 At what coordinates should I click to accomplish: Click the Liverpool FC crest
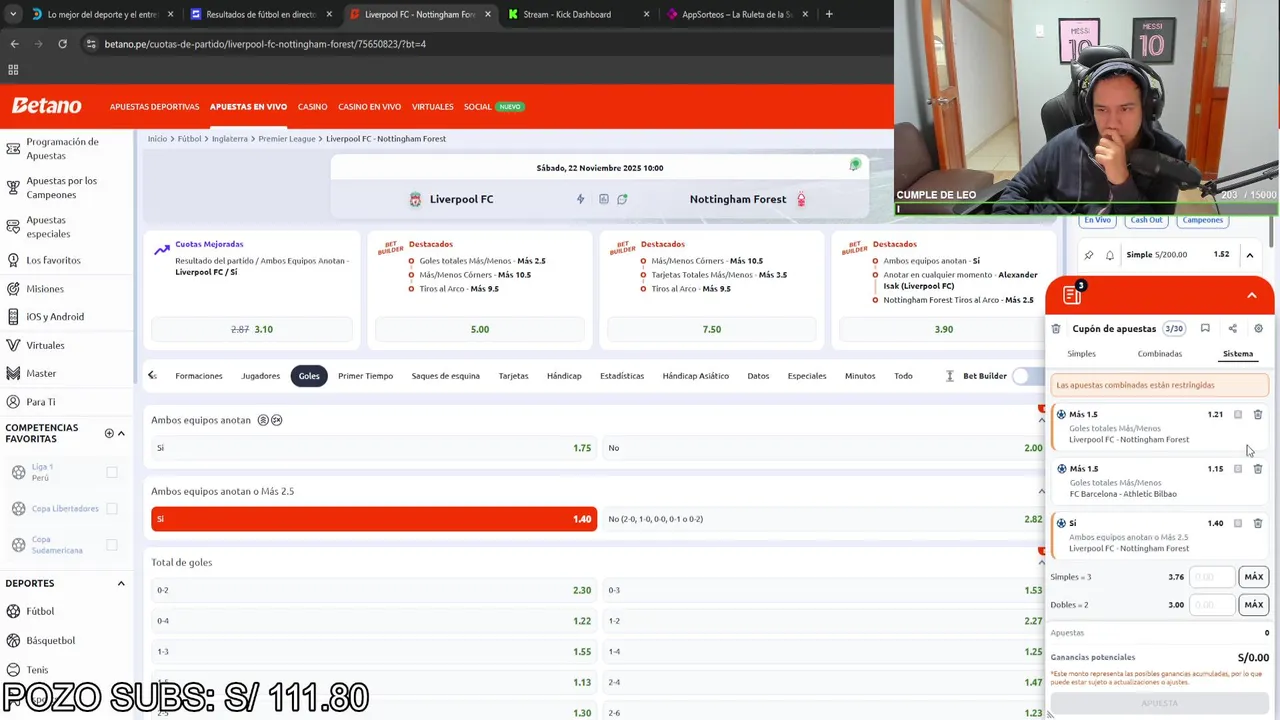coord(415,199)
